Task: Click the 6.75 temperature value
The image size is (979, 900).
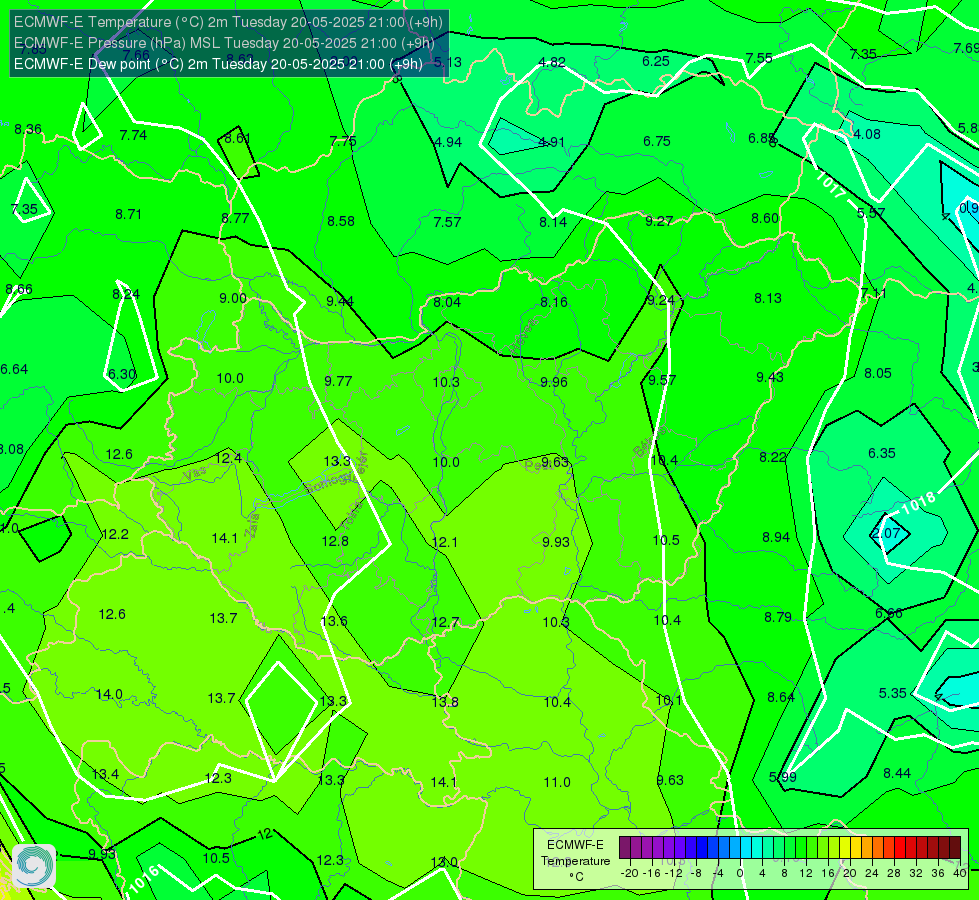Action: pos(657,141)
